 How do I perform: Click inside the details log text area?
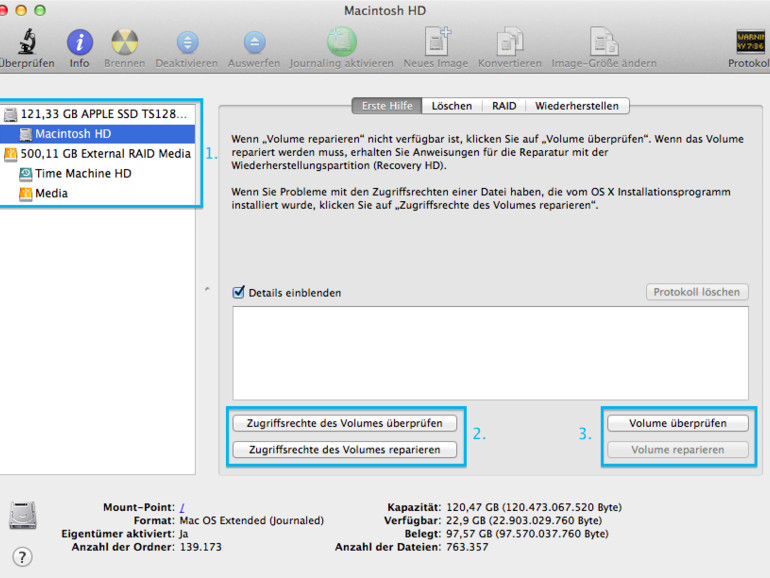(x=491, y=353)
